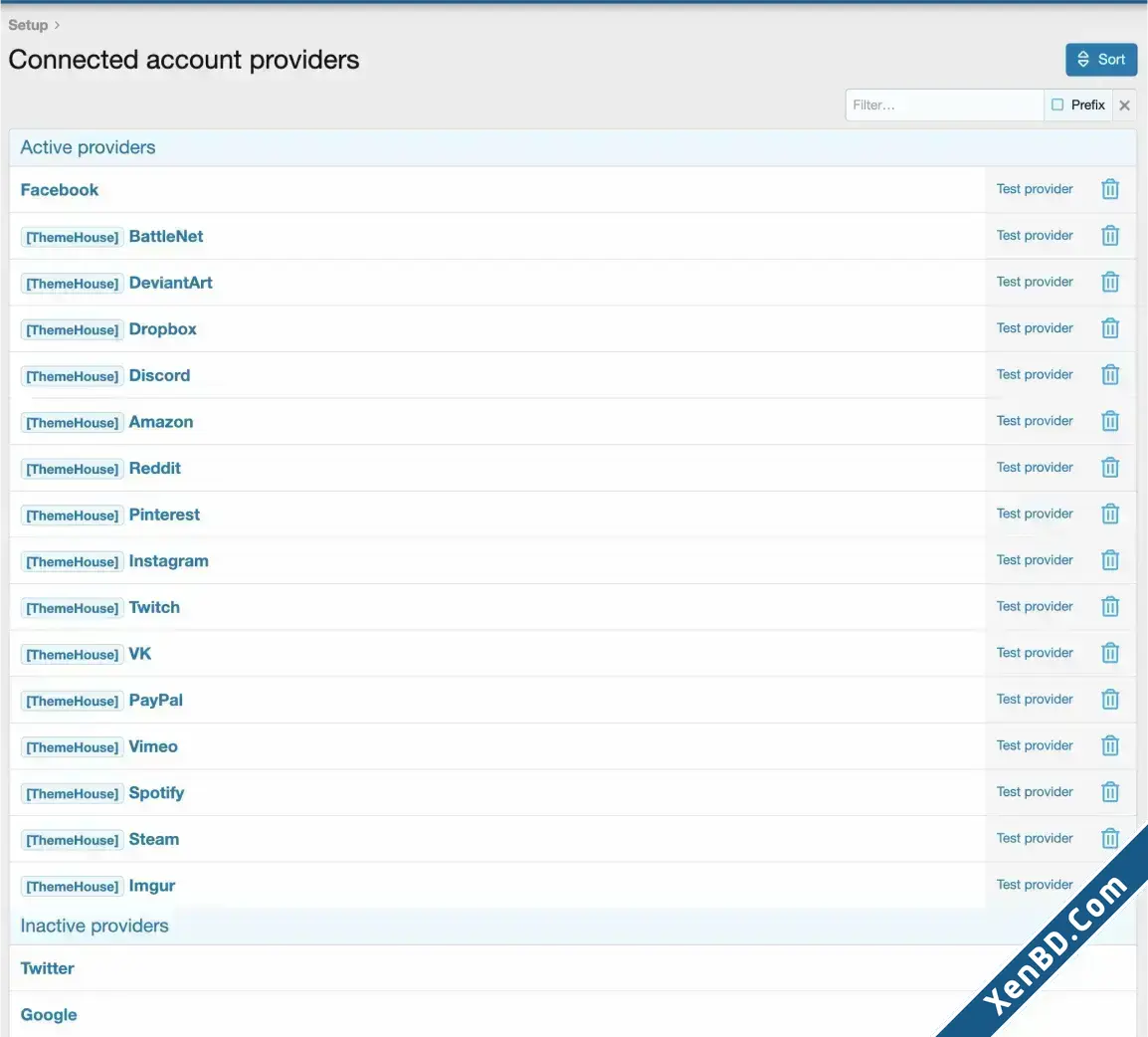This screenshot has width=1148, height=1037.
Task: Test provider for Facebook
Action: point(1035,189)
